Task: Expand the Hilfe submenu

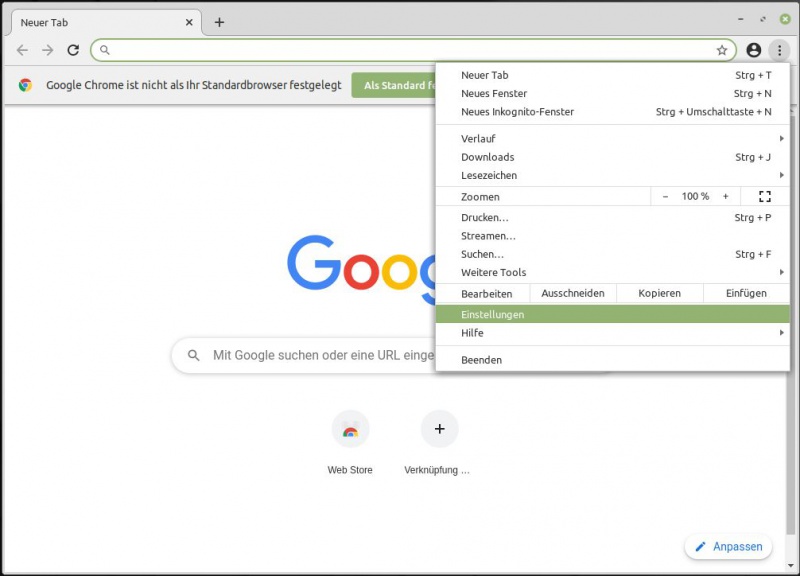Action: 612,333
